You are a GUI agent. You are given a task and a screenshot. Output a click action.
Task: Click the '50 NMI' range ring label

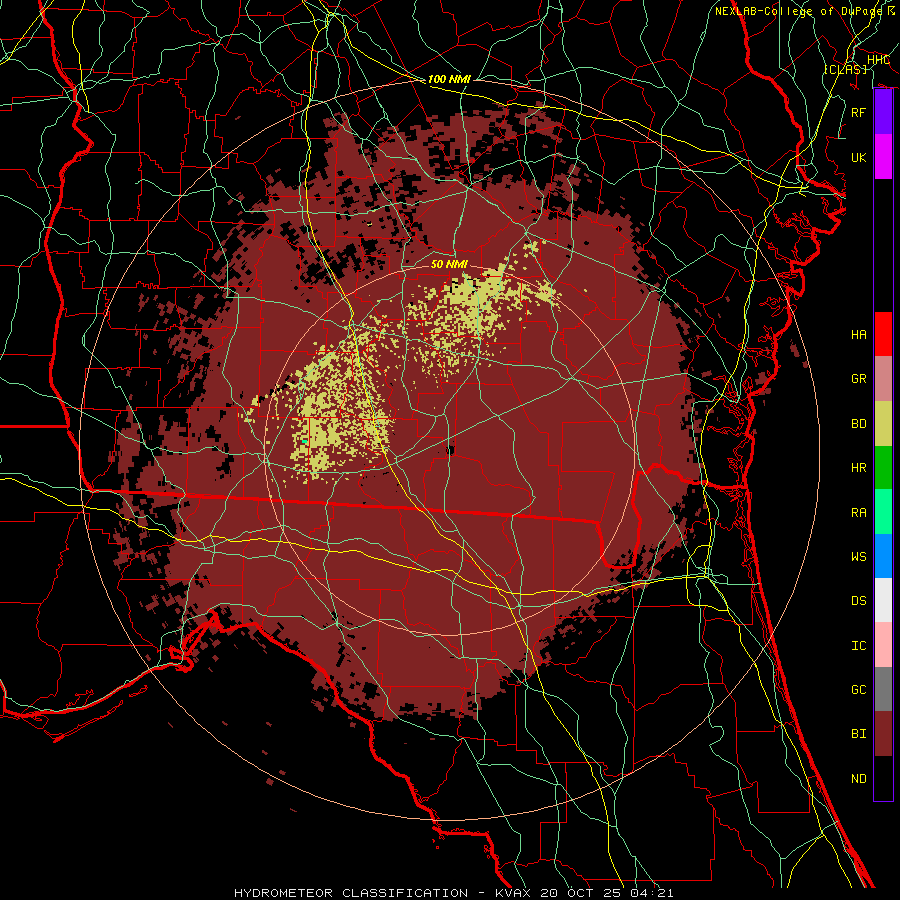(x=449, y=264)
